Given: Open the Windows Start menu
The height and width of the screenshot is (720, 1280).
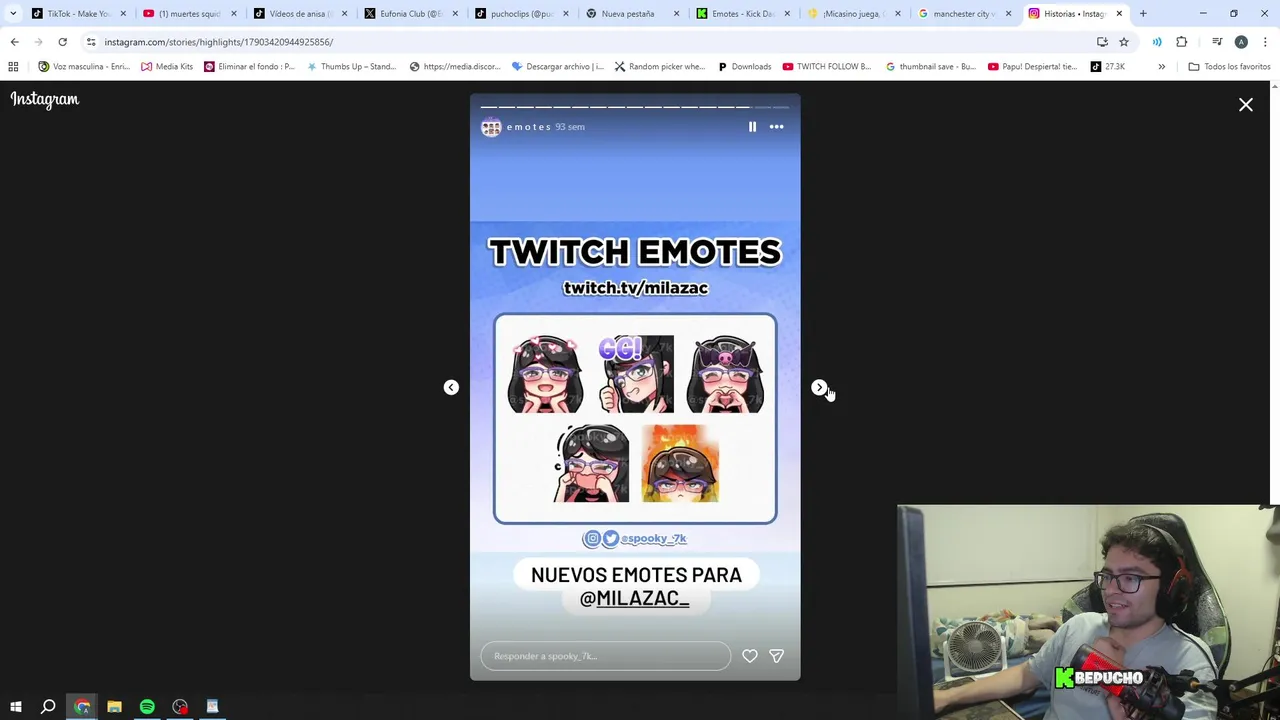Looking at the screenshot, I should pyautogui.click(x=16, y=707).
